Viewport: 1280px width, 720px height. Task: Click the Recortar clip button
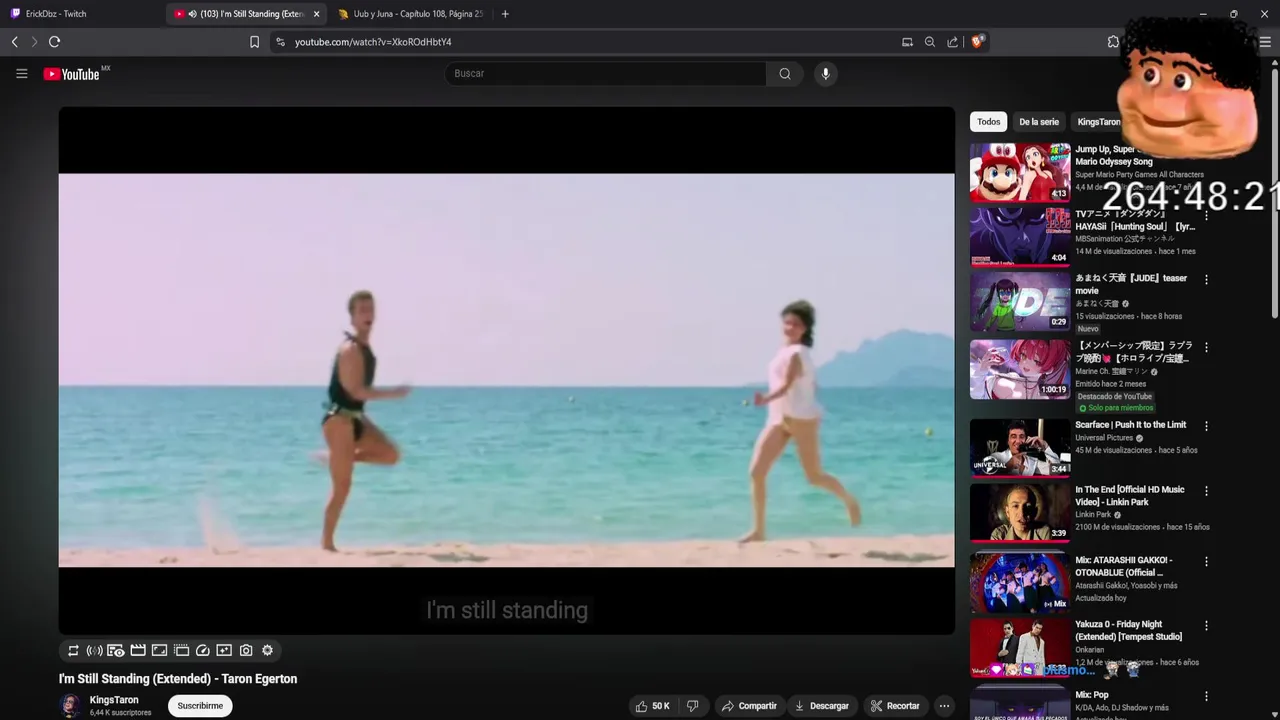pyautogui.click(x=895, y=706)
